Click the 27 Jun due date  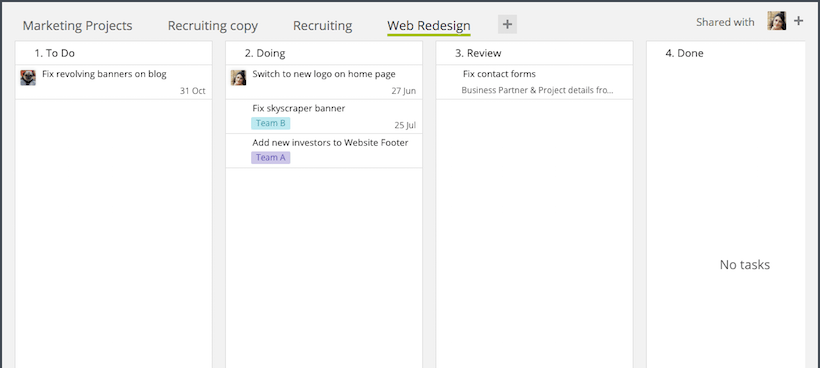pos(404,91)
